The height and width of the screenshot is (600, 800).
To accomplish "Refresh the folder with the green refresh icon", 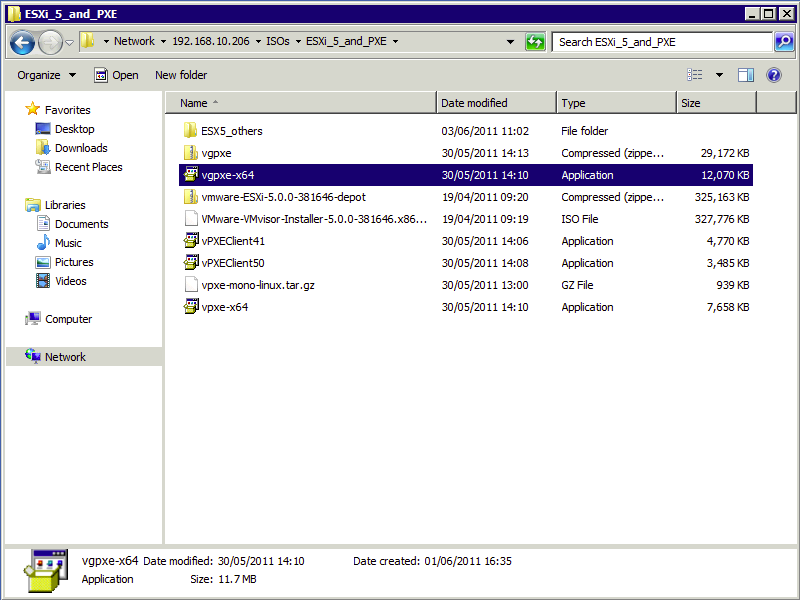I will (x=535, y=42).
